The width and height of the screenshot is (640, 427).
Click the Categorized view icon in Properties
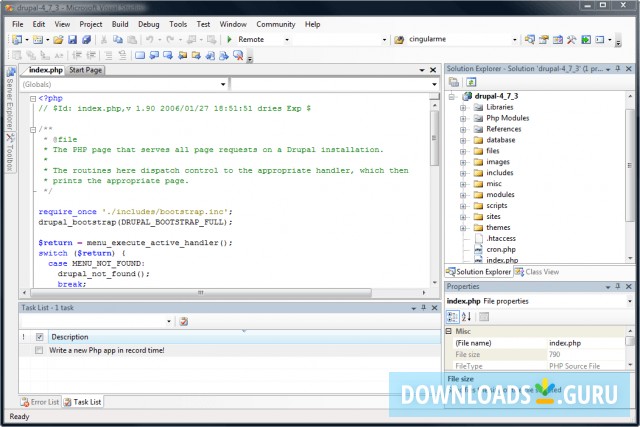click(x=452, y=317)
